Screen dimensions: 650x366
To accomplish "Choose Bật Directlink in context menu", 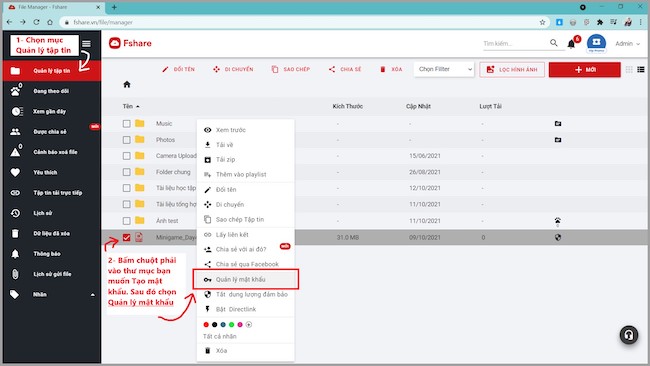I will pos(245,309).
